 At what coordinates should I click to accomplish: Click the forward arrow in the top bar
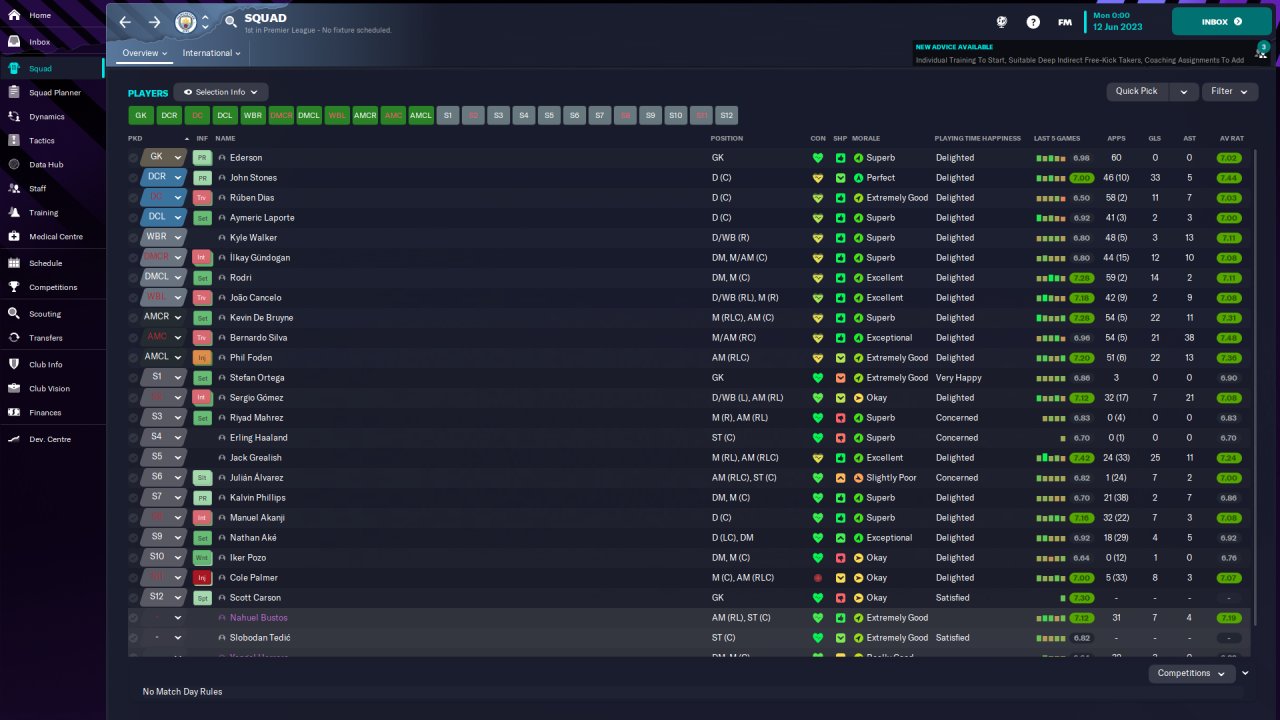tap(154, 22)
